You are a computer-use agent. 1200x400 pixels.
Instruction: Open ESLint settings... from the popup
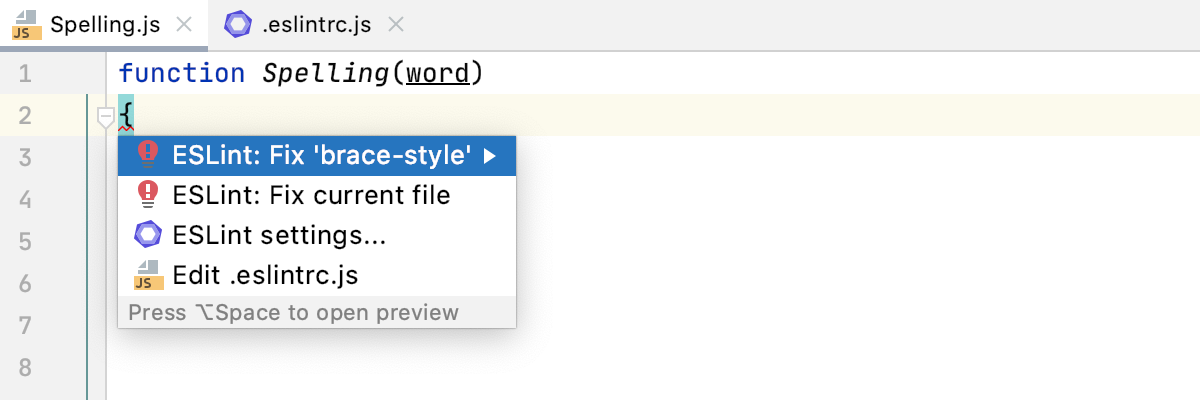tap(279, 235)
